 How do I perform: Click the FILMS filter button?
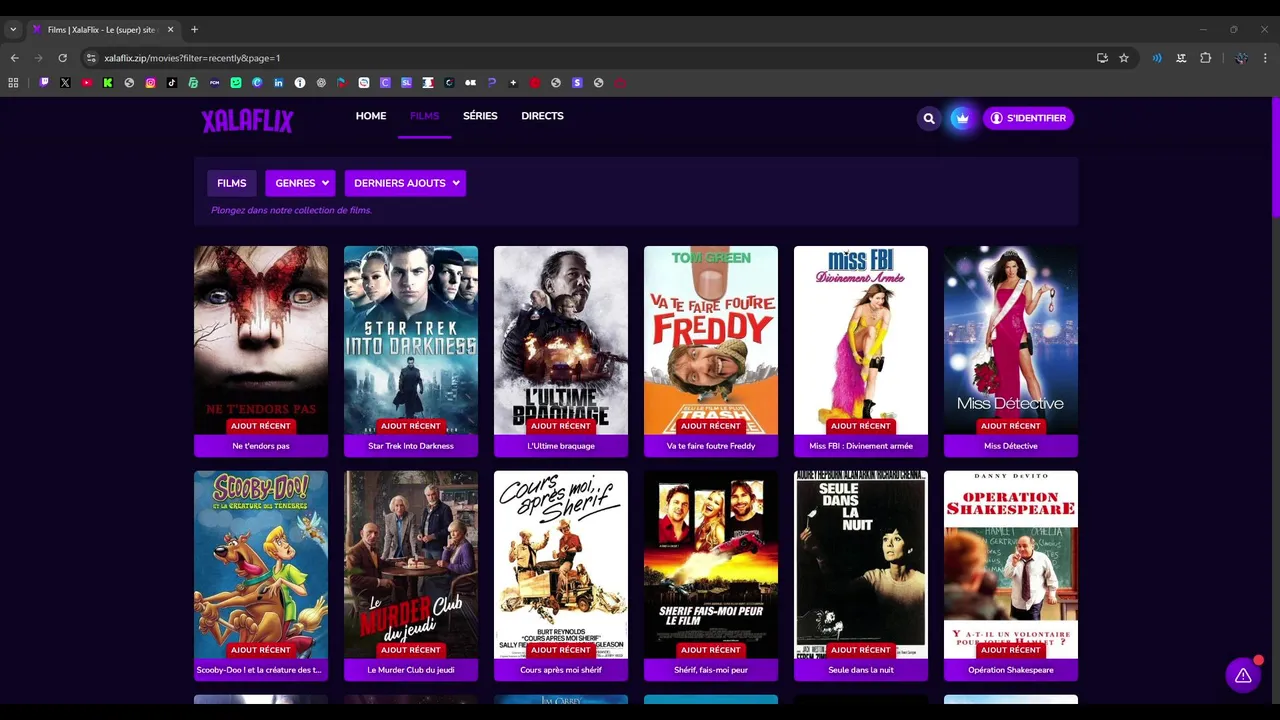pyautogui.click(x=231, y=183)
